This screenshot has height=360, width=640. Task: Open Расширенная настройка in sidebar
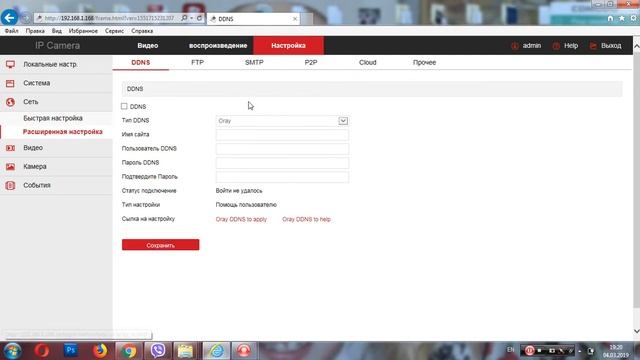coord(63,132)
